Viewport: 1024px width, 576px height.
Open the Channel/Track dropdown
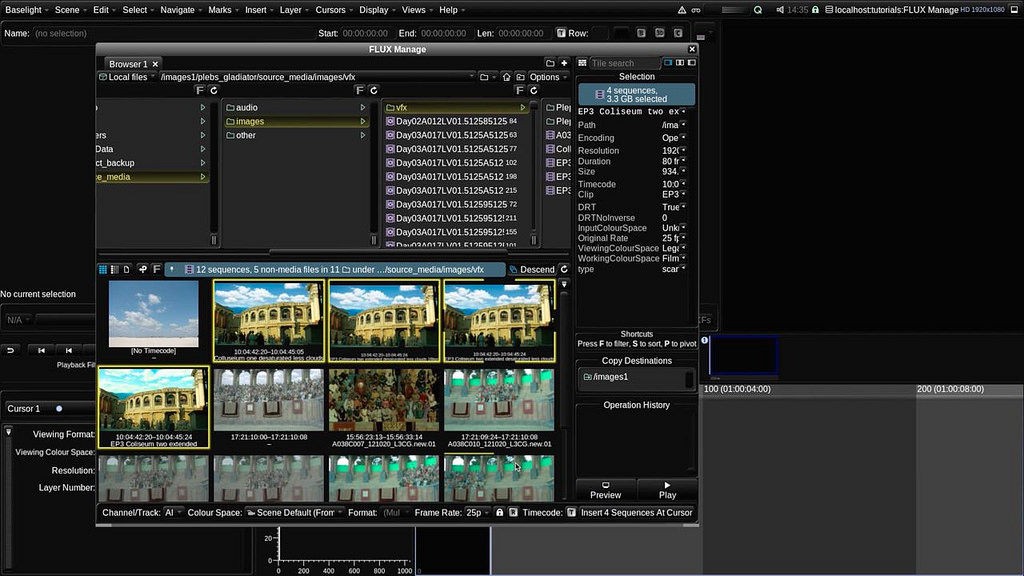173,513
